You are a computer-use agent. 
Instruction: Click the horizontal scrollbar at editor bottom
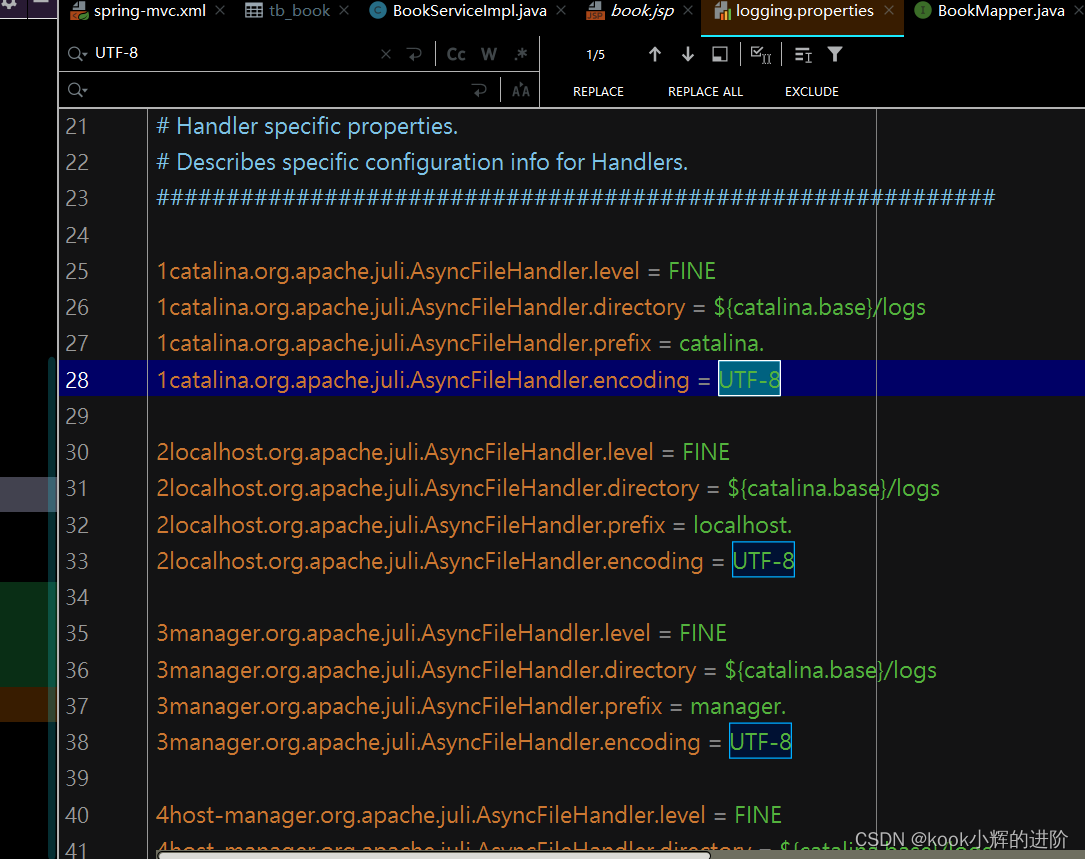click(x=434, y=855)
